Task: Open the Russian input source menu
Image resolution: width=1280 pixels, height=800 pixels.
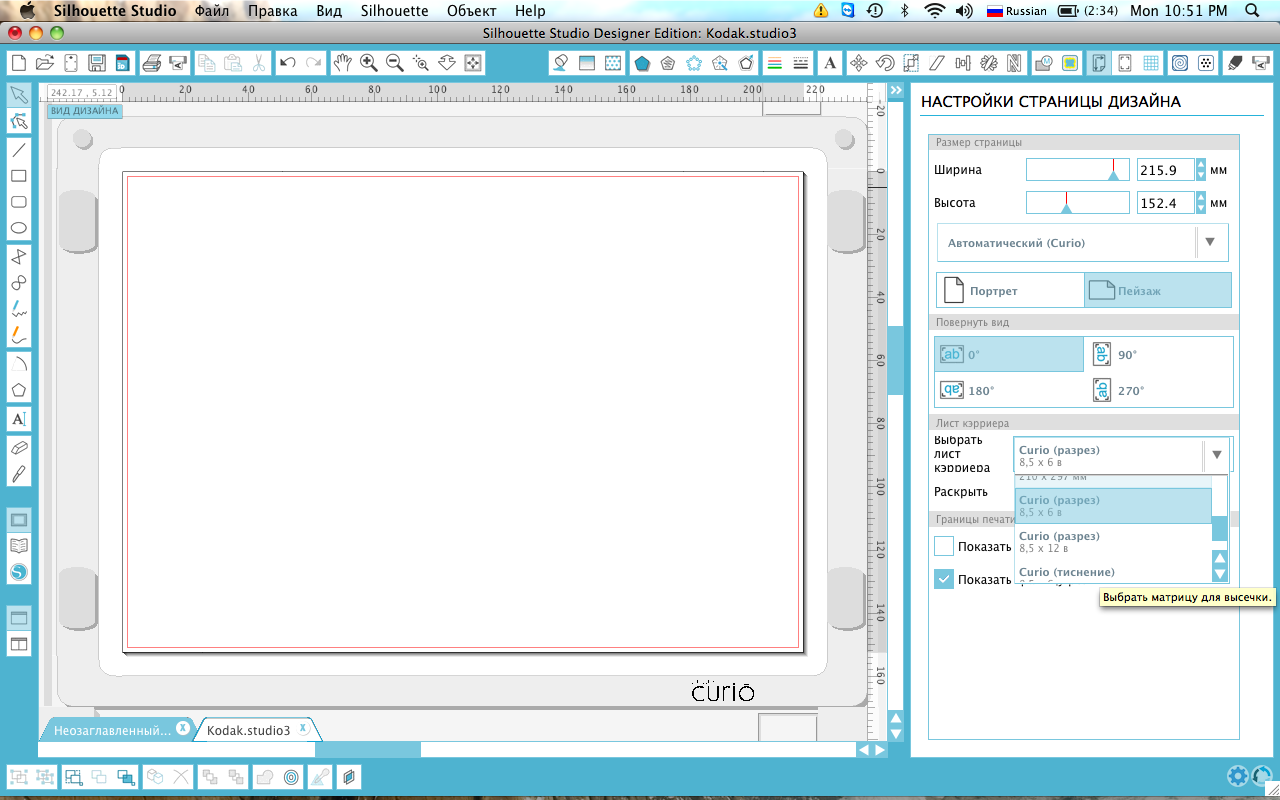Action: (1017, 11)
